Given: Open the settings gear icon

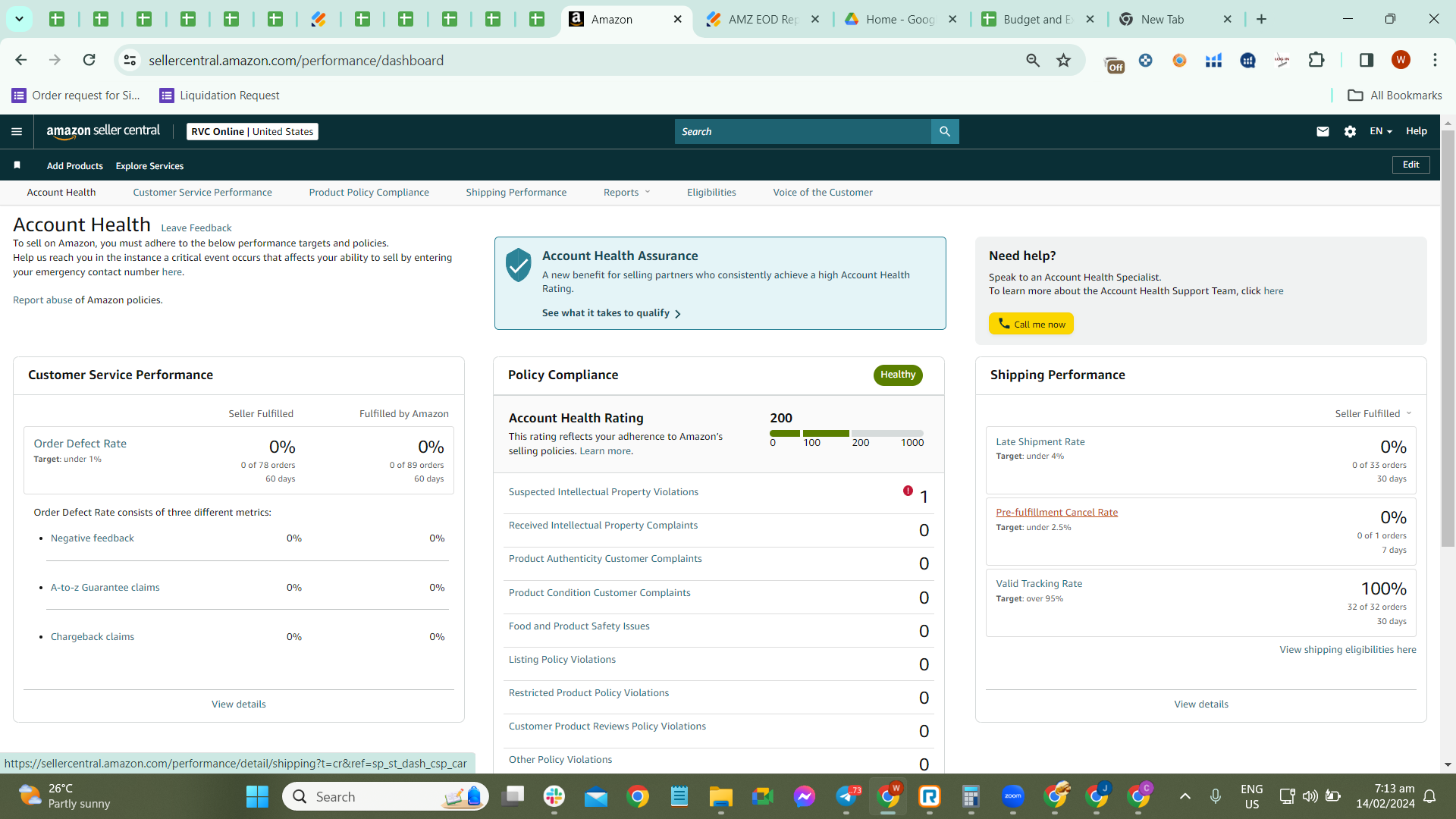Looking at the screenshot, I should click(x=1350, y=131).
